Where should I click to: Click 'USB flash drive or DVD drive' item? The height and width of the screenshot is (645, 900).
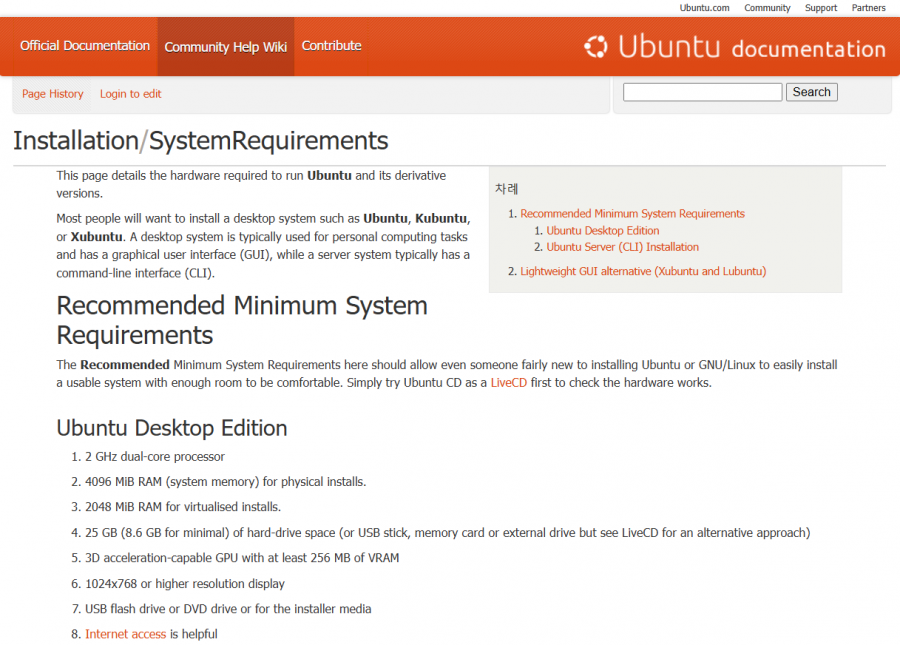click(x=228, y=609)
